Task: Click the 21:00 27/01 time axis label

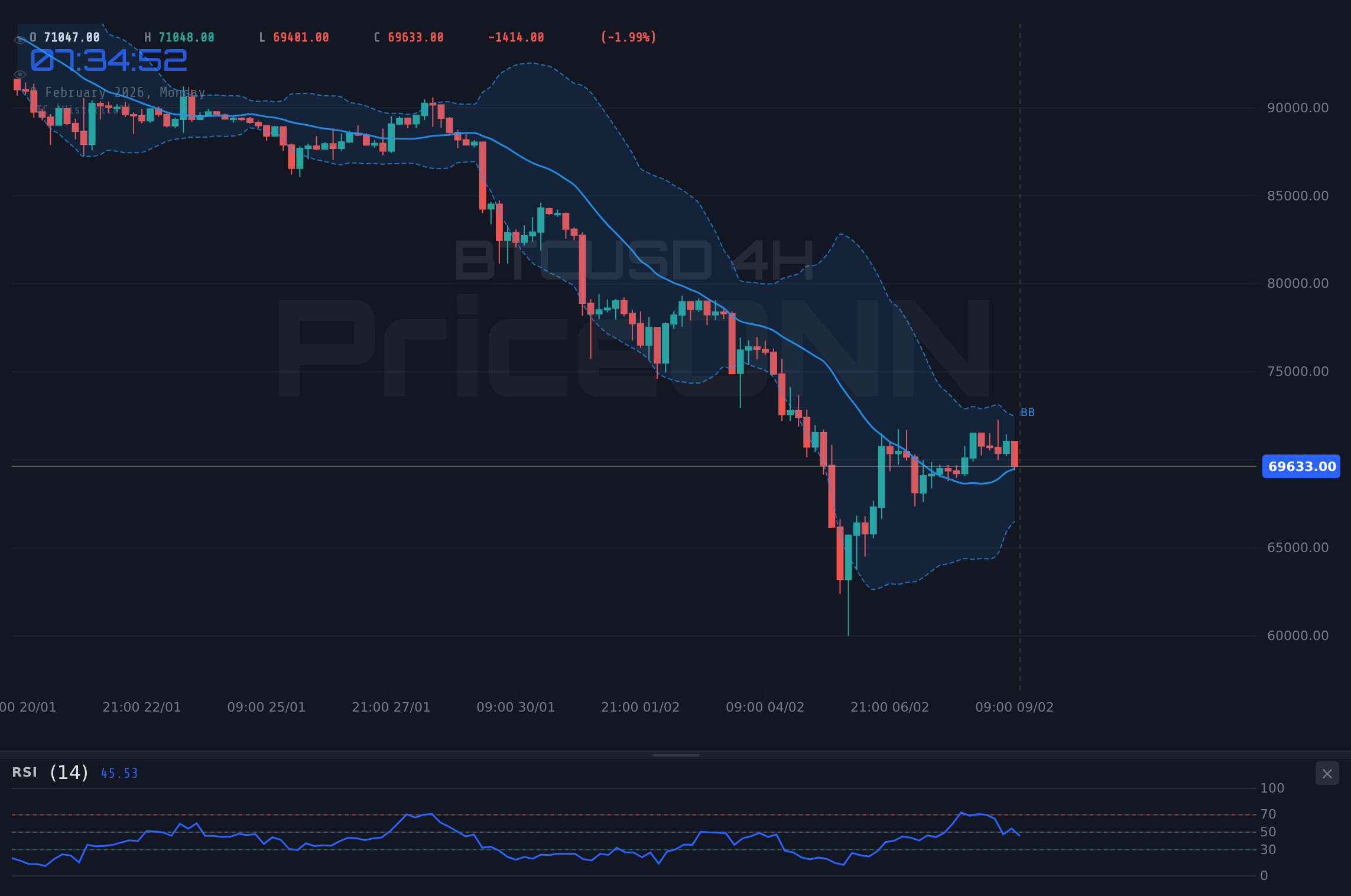Action: point(391,707)
